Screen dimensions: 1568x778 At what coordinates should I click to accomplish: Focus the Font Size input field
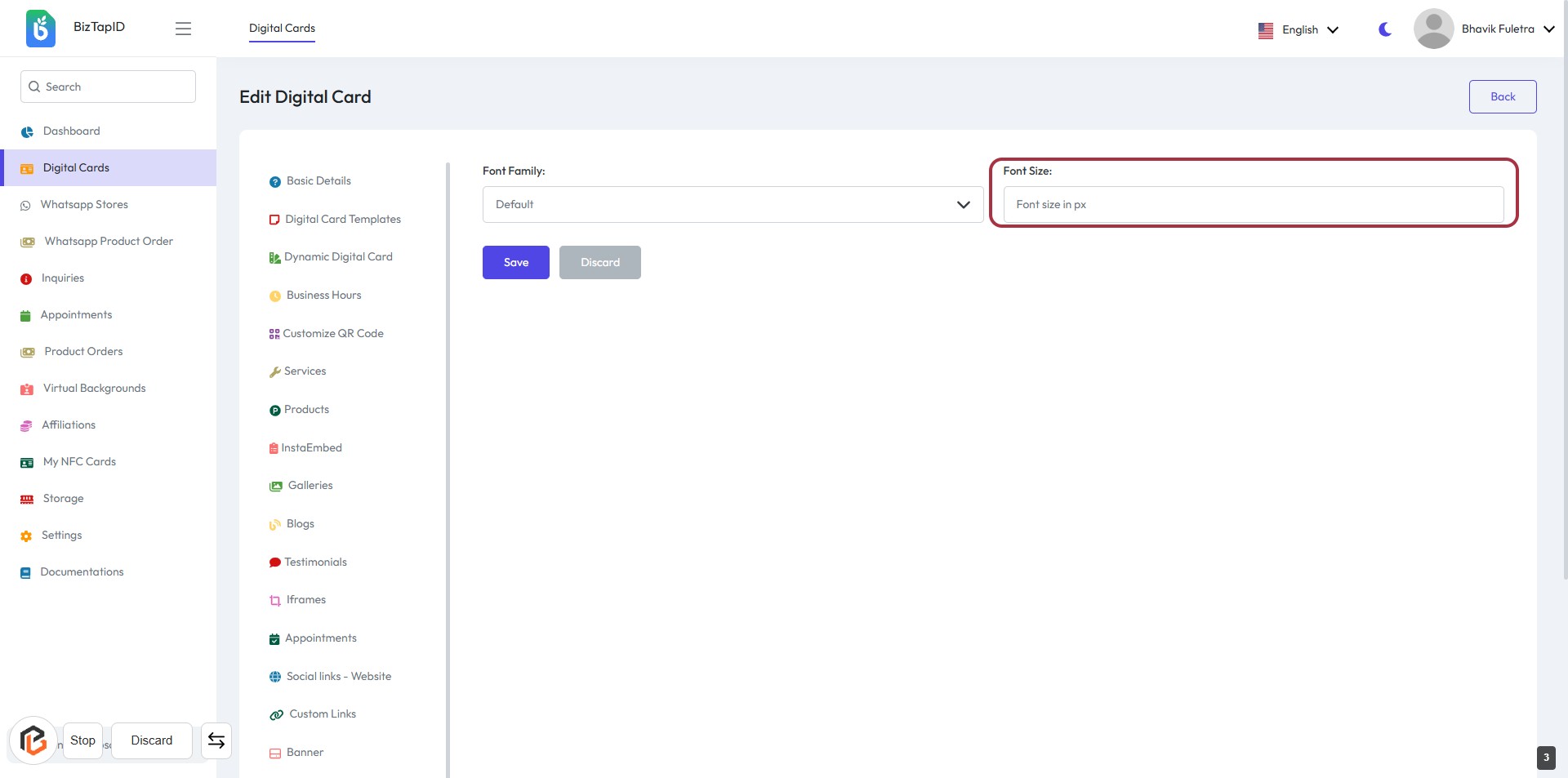pos(1253,205)
